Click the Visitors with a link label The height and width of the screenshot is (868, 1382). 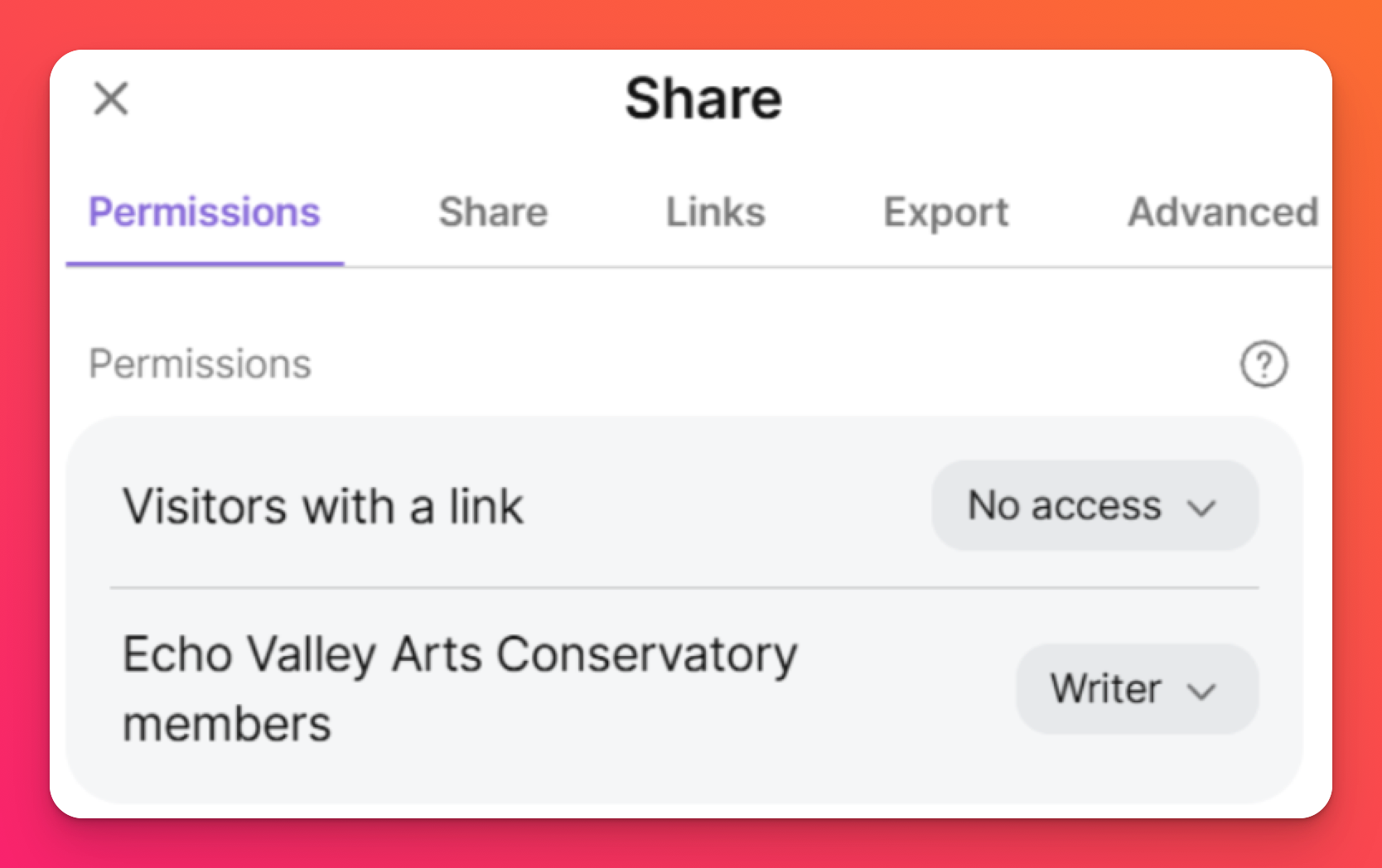coord(323,506)
